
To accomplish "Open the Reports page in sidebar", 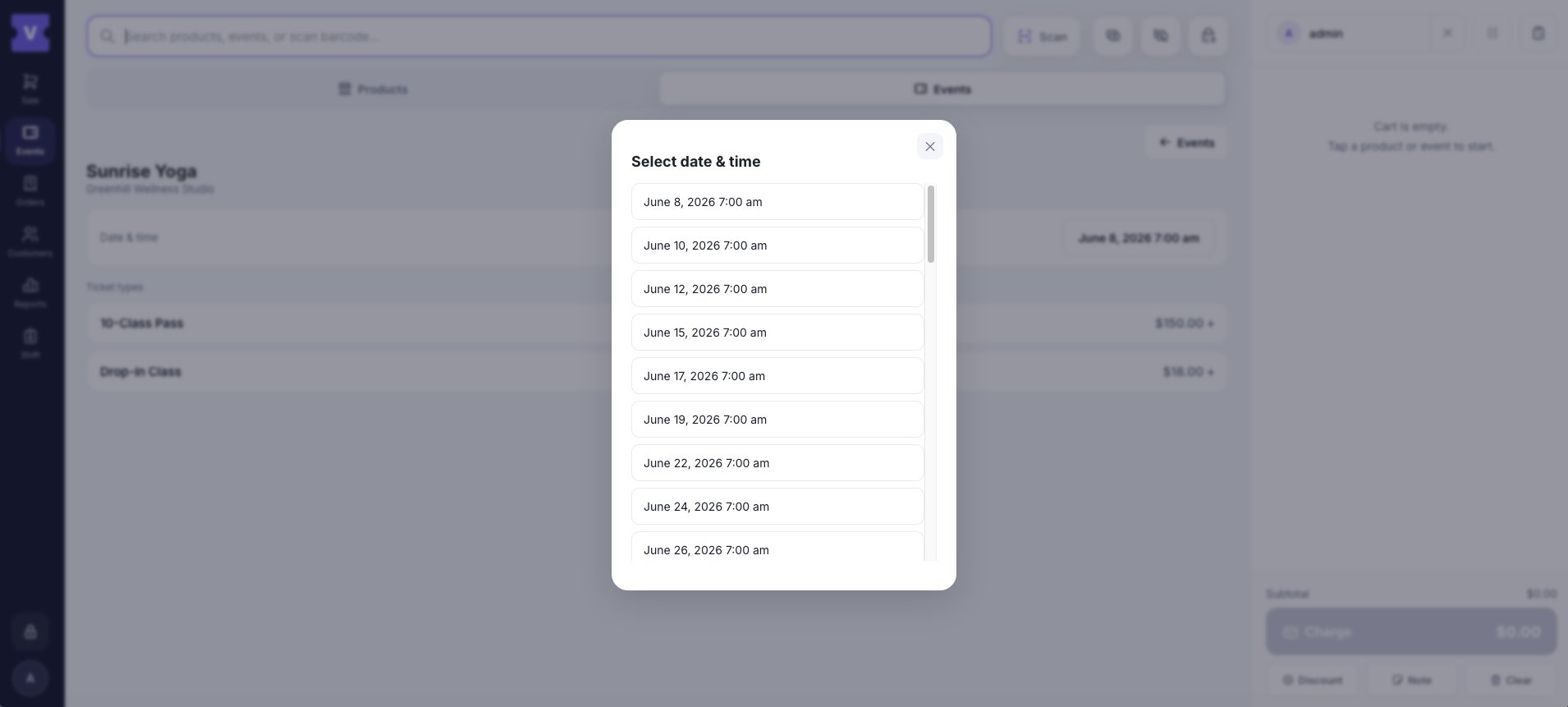I will pyautogui.click(x=30, y=293).
